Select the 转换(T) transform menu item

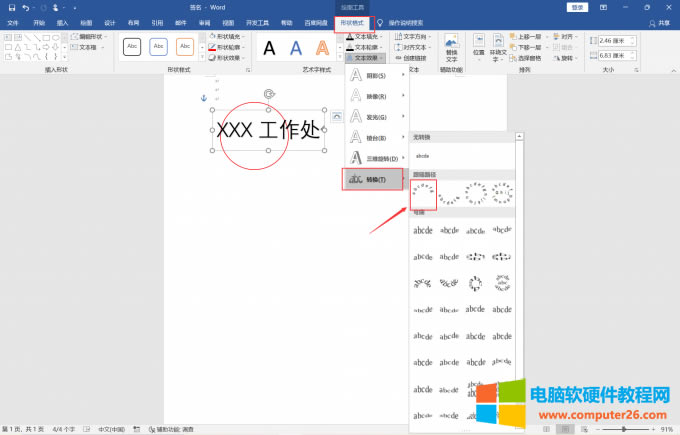point(376,179)
